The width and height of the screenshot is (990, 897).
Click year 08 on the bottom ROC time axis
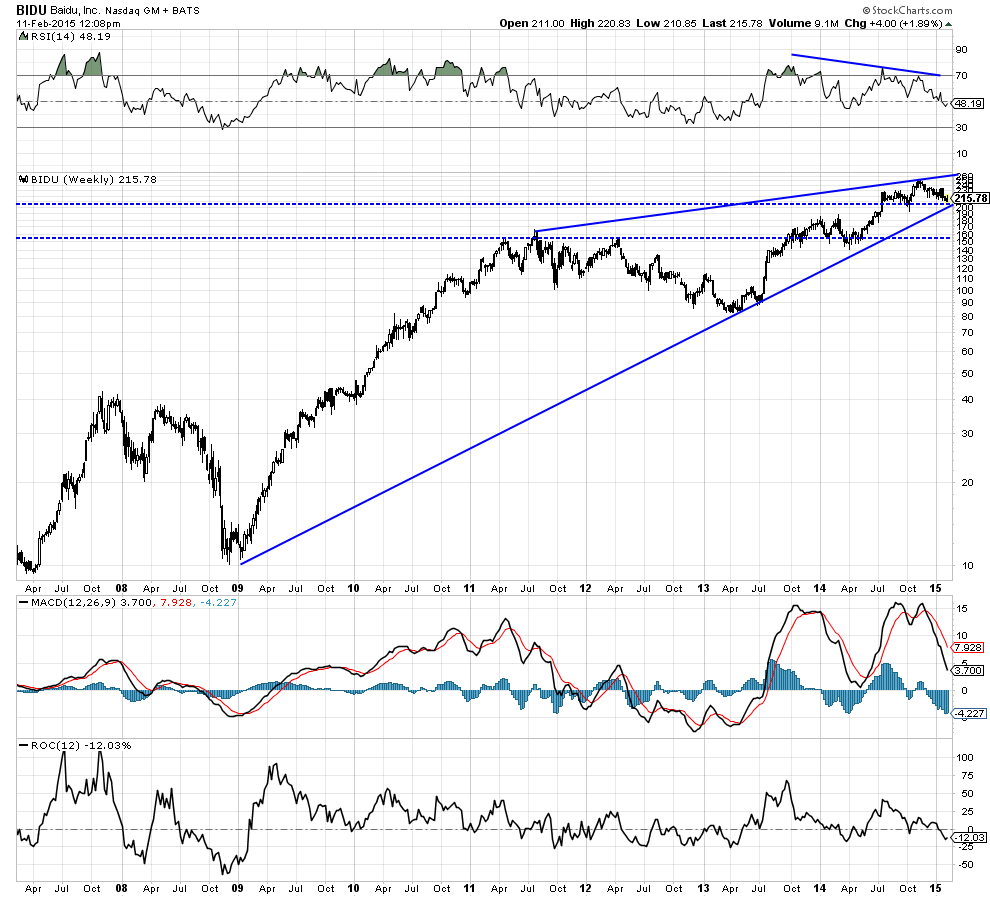(121, 888)
